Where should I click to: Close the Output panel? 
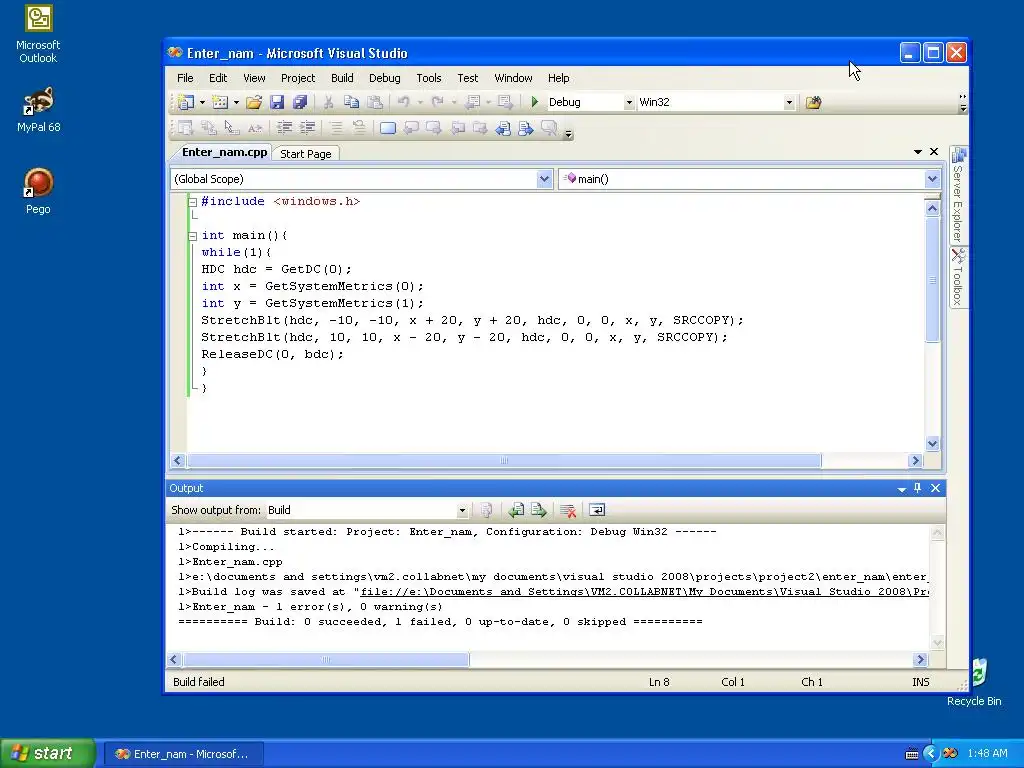pyautogui.click(x=935, y=488)
